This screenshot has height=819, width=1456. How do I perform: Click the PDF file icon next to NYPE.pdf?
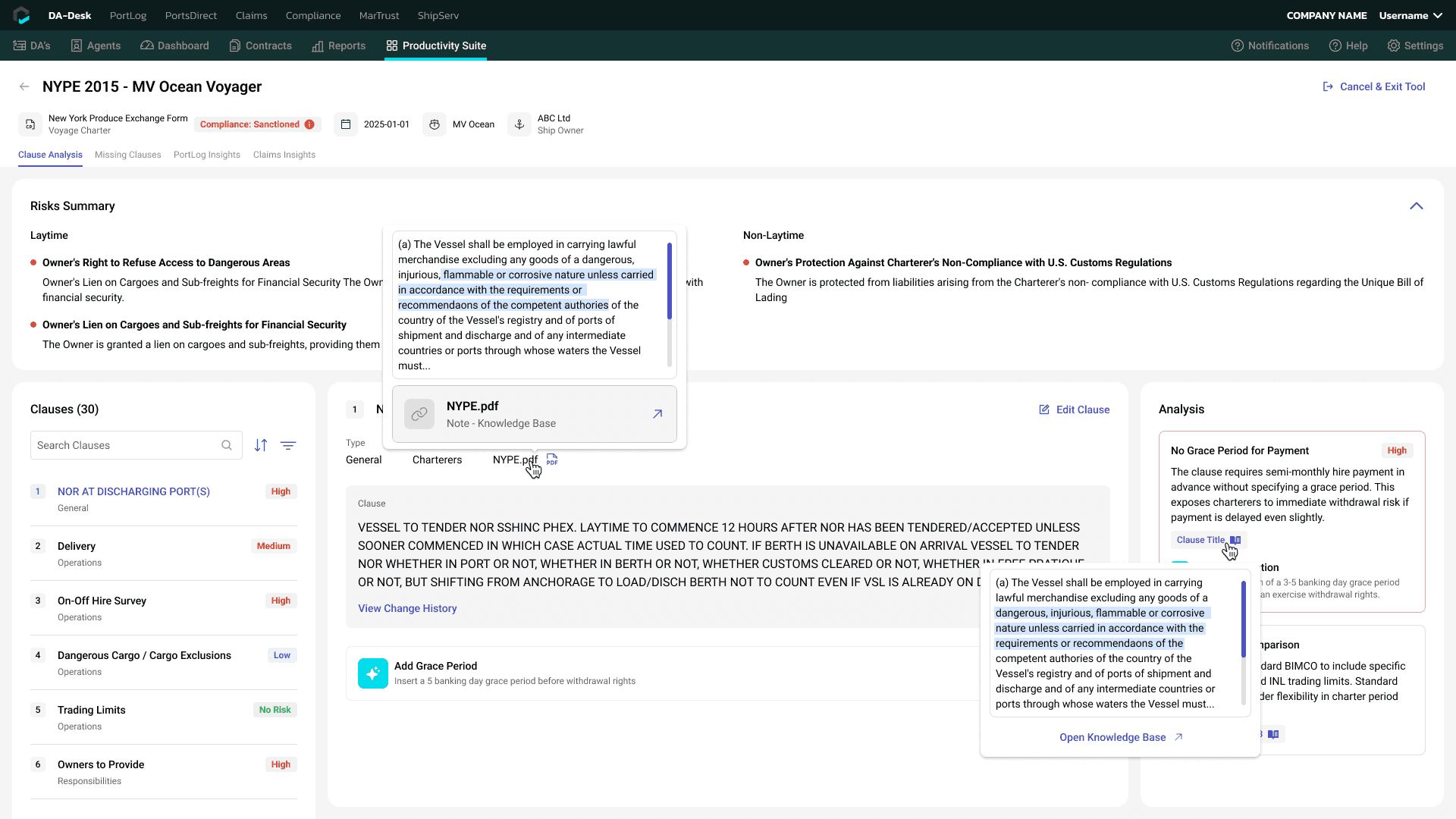point(552,460)
